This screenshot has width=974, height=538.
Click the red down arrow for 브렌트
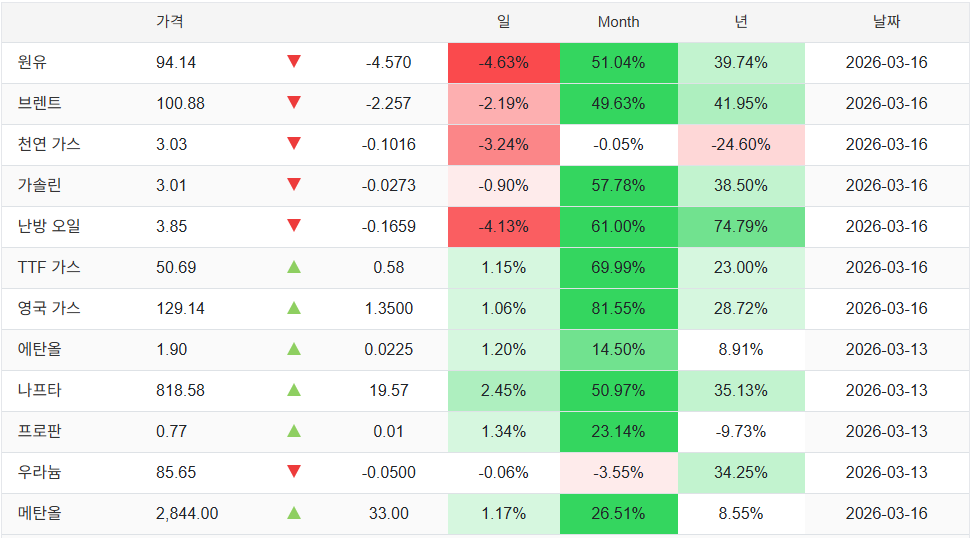click(x=294, y=103)
